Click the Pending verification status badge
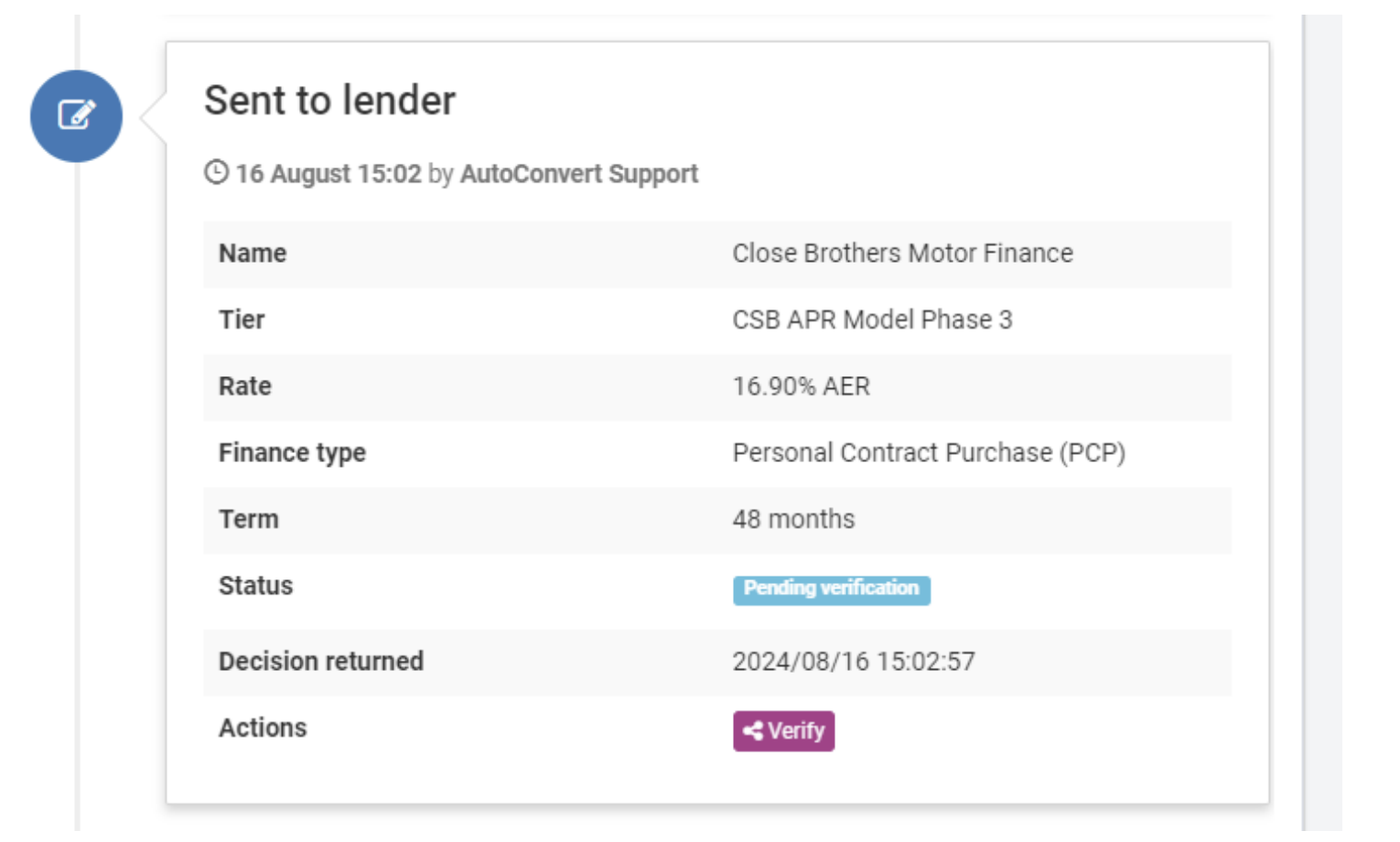 click(832, 589)
